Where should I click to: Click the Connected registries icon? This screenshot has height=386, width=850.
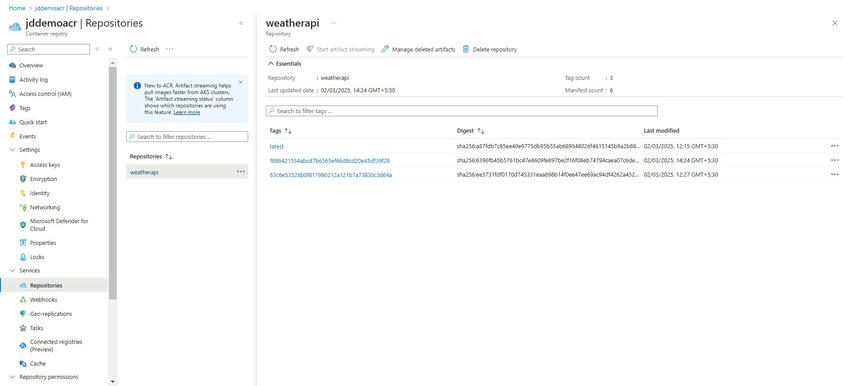click(x=23, y=345)
